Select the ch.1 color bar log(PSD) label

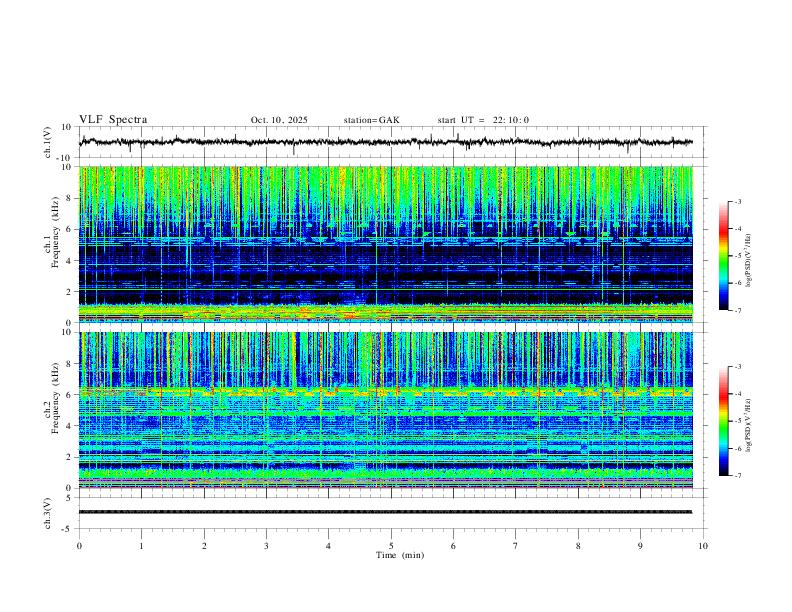pos(749,260)
